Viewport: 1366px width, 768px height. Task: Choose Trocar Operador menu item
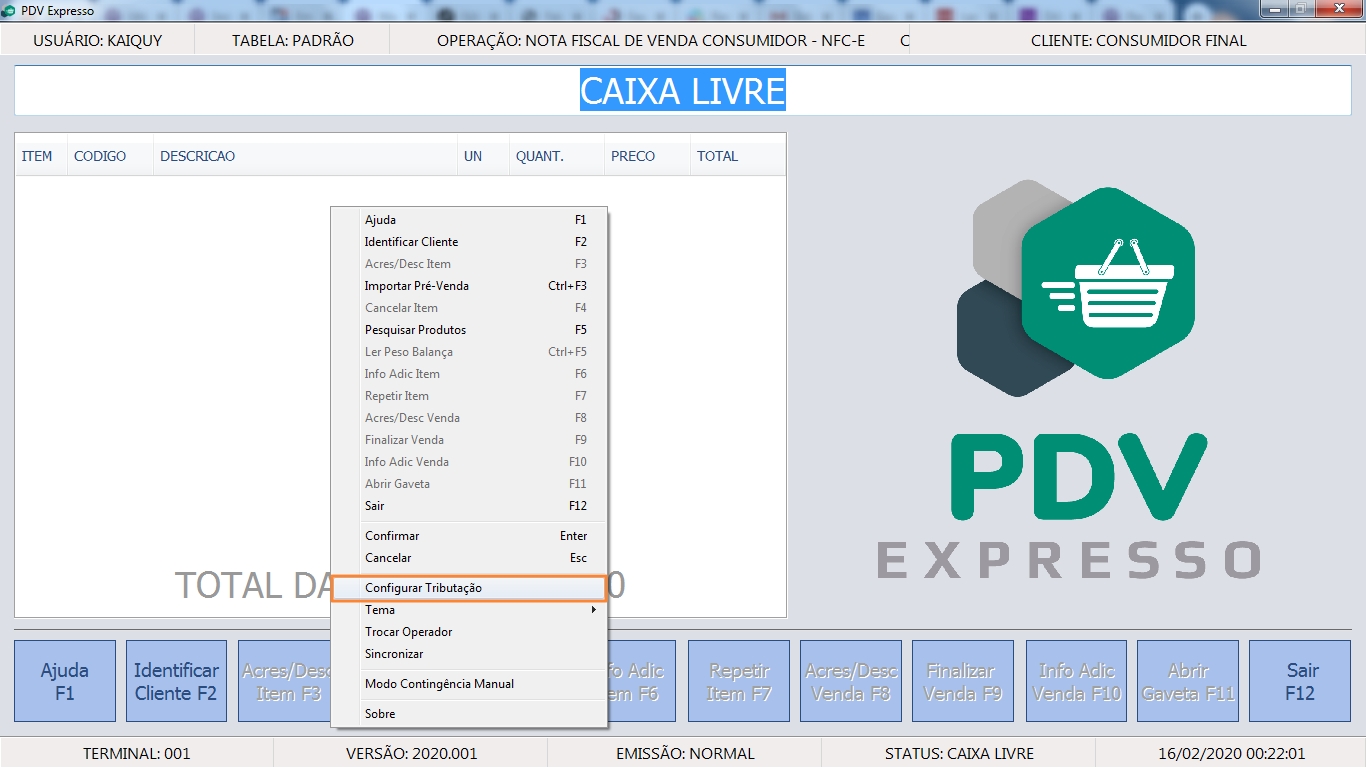tap(468, 632)
